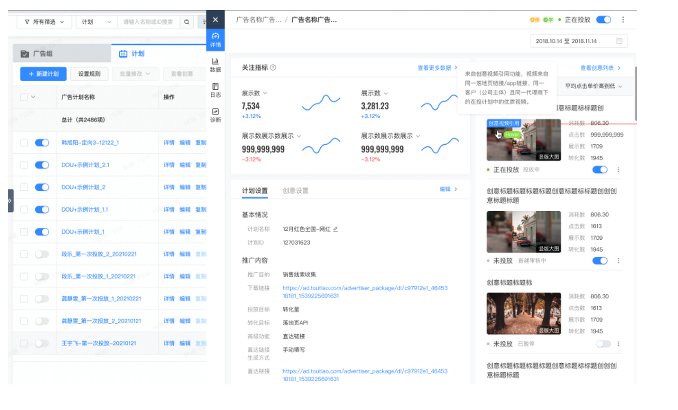Open the first creative street thumbnail
678x410 pixels.
point(524,140)
